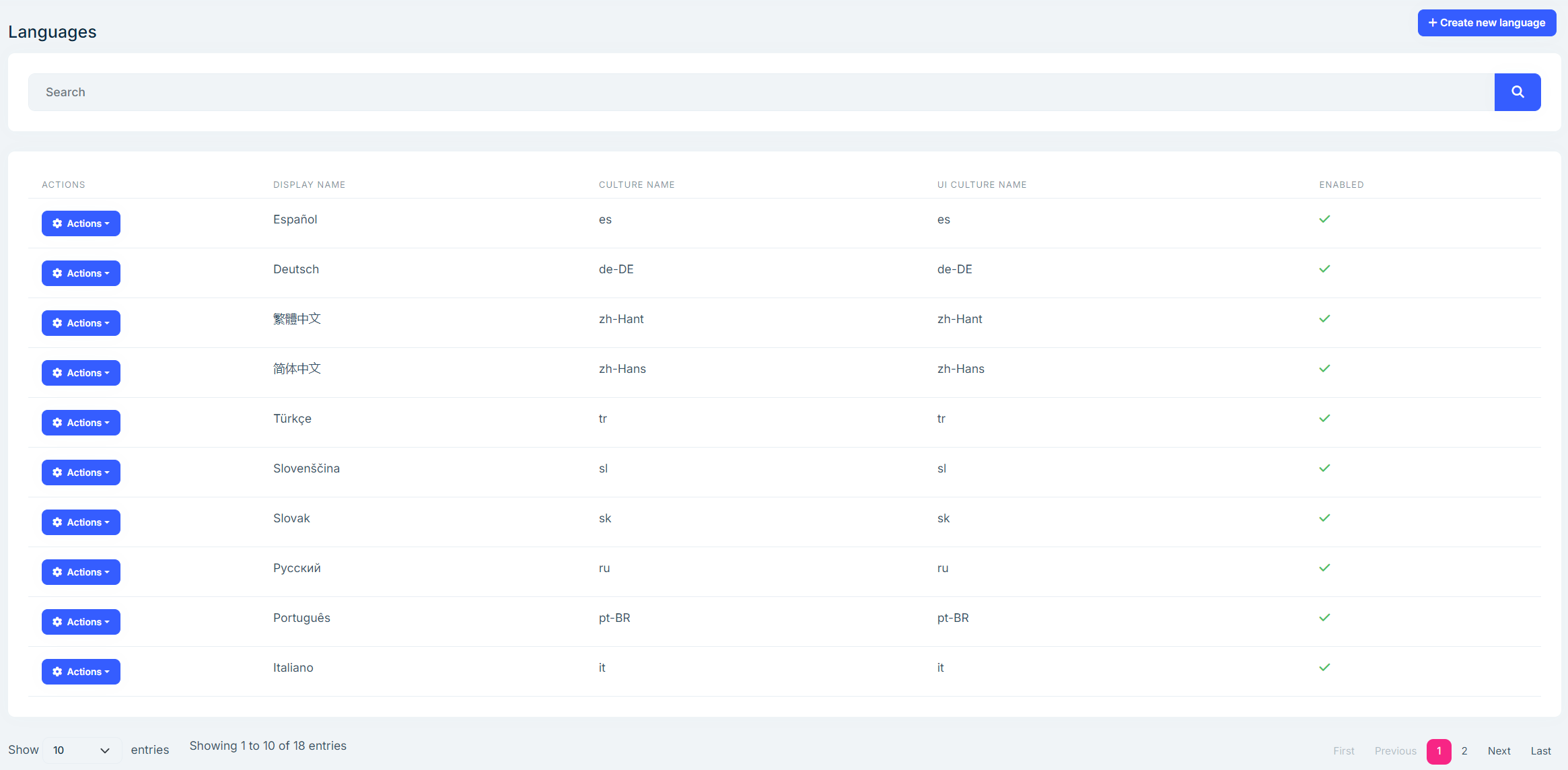This screenshot has height=770, width=1568.
Task: Jump to the Last page
Action: (x=1540, y=751)
